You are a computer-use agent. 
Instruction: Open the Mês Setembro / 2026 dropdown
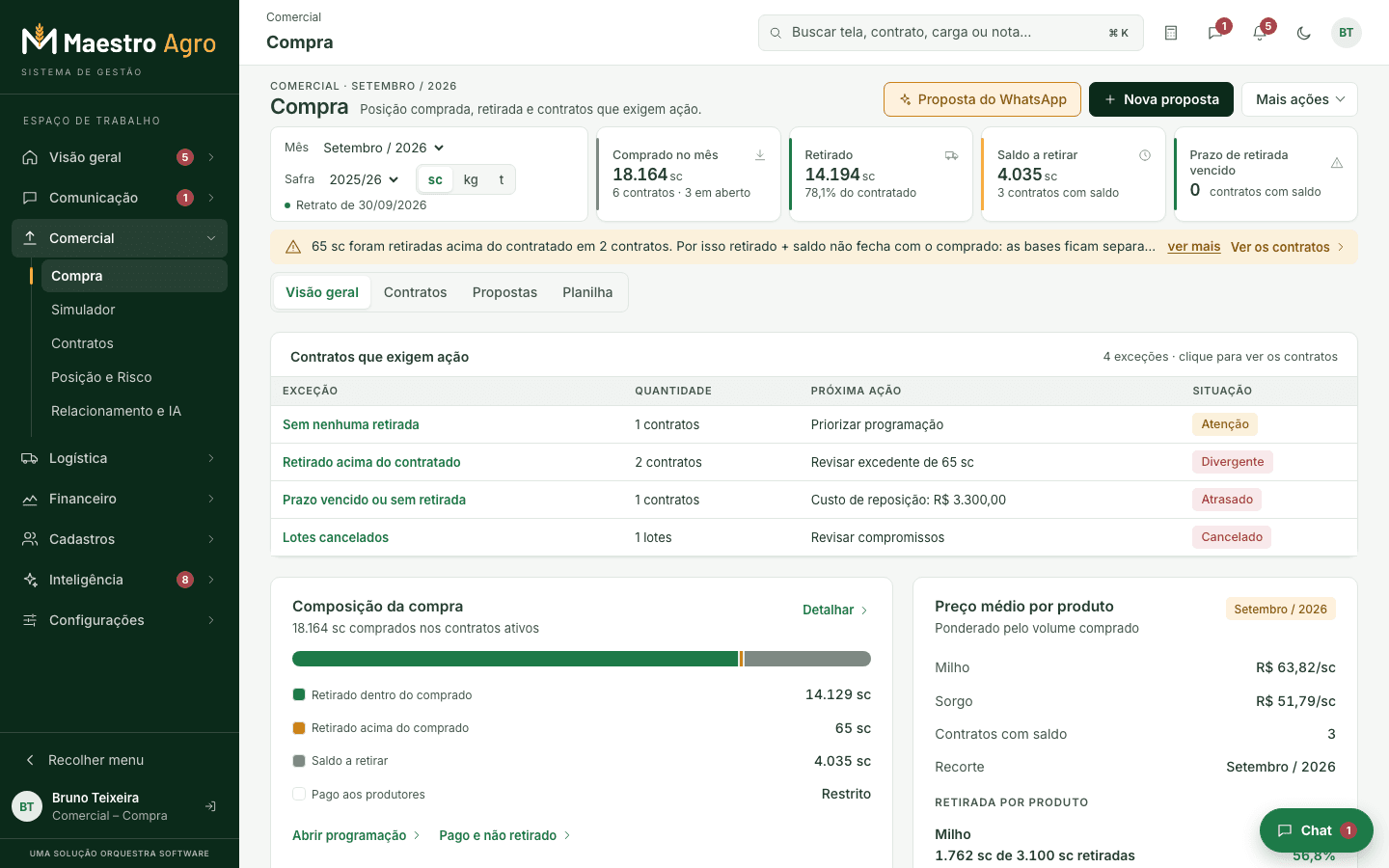pyautogui.click(x=384, y=148)
